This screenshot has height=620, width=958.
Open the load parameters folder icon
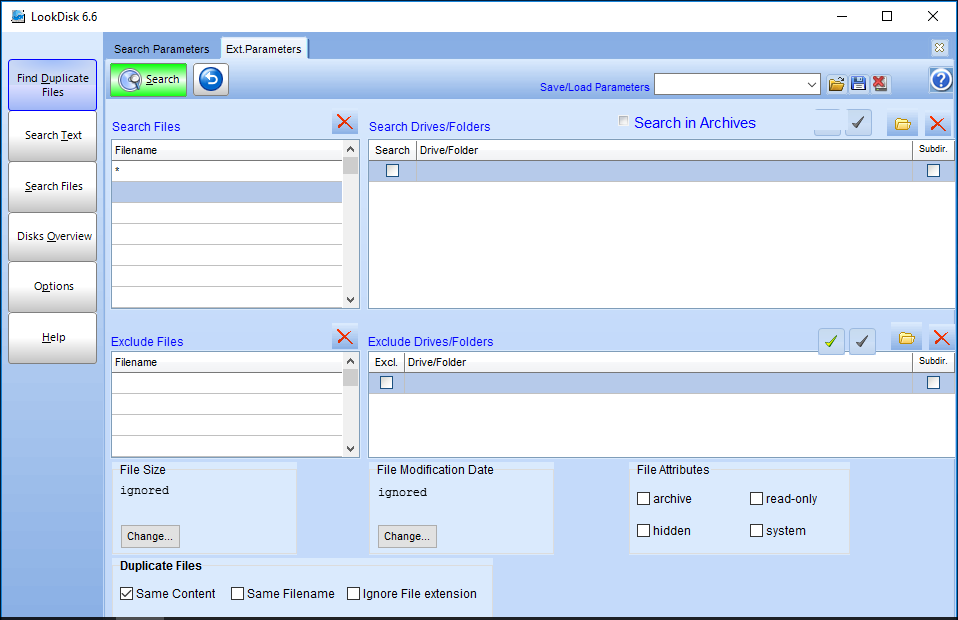tap(836, 84)
